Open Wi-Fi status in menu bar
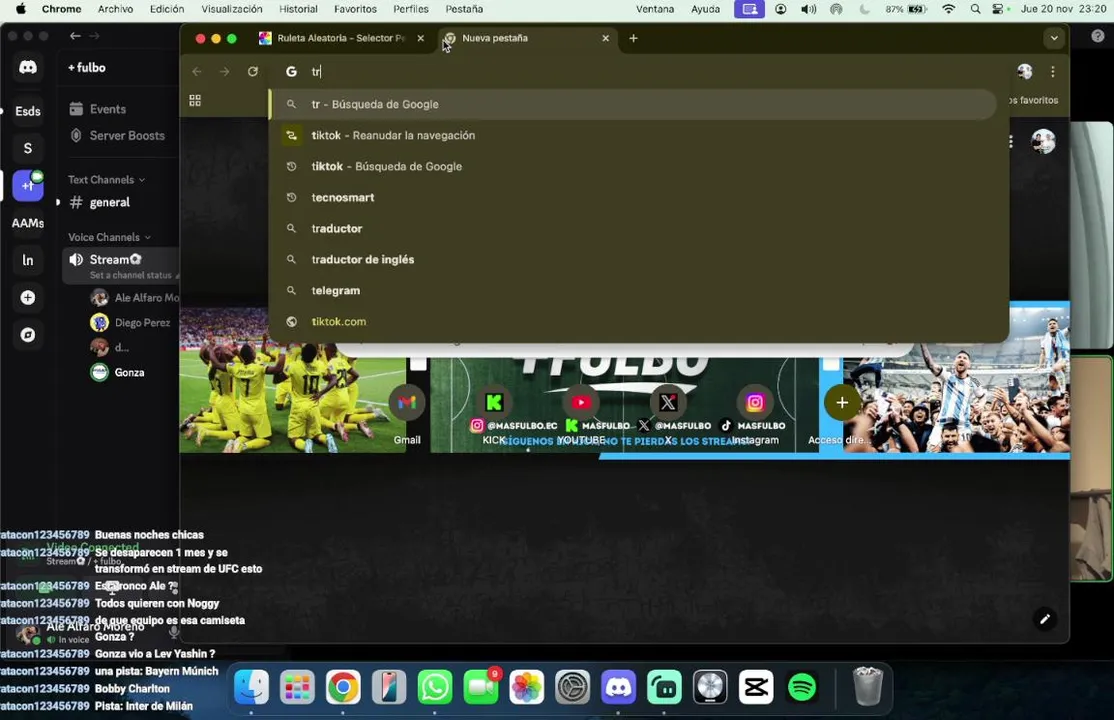 click(948, 9)
